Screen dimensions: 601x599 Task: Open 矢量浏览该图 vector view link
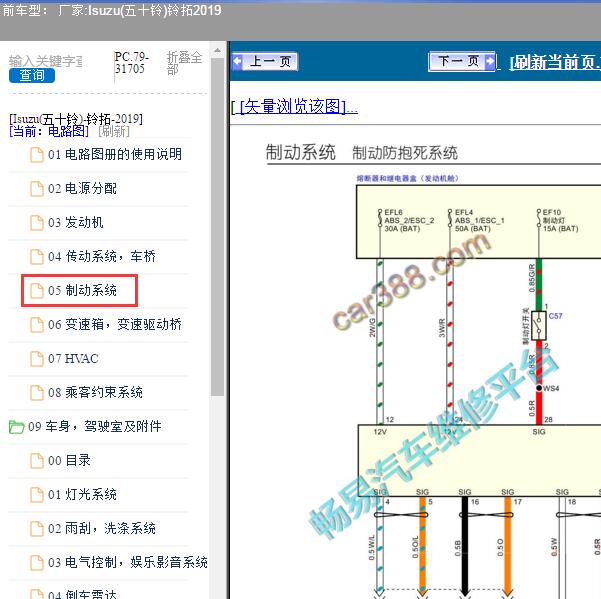tap(295, 107)
